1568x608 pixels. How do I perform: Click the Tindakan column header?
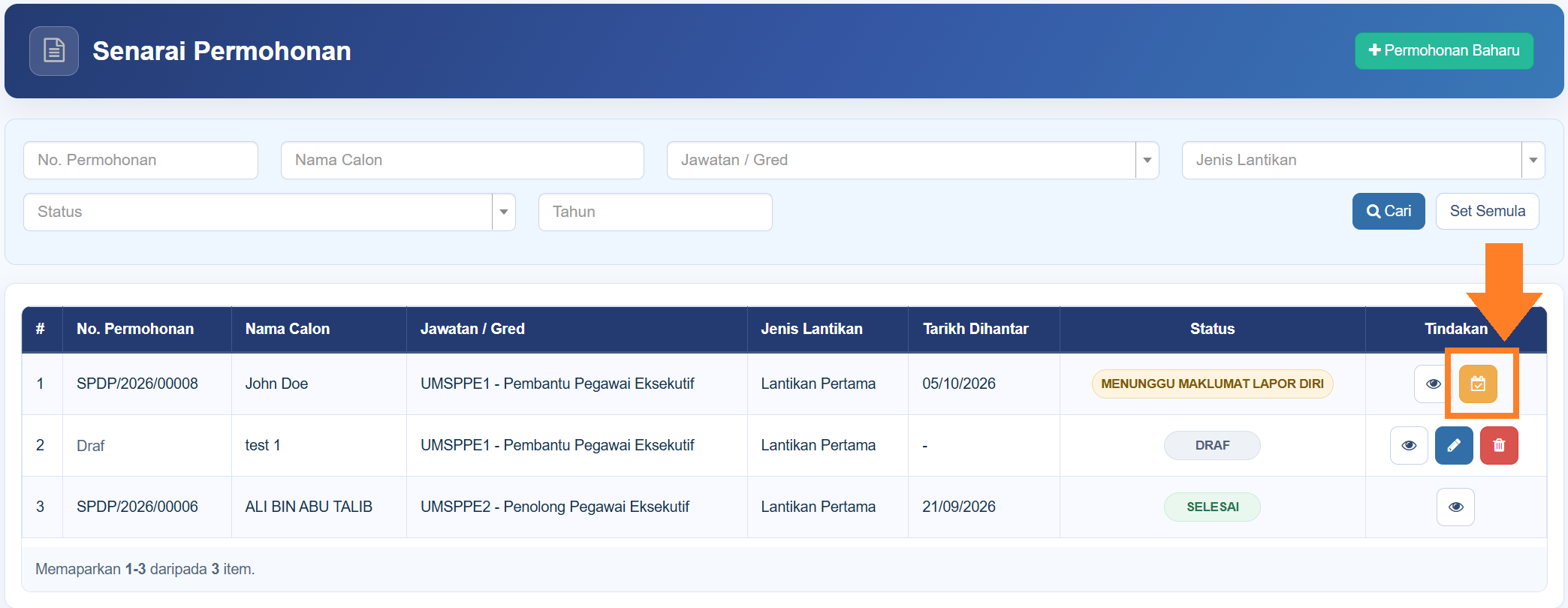tap(1455, 329)
